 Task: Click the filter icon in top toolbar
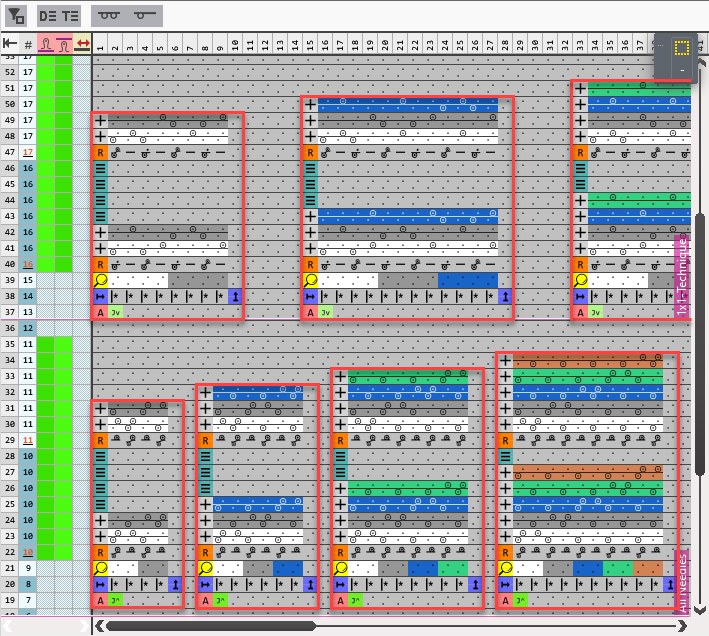click(16, 15)
